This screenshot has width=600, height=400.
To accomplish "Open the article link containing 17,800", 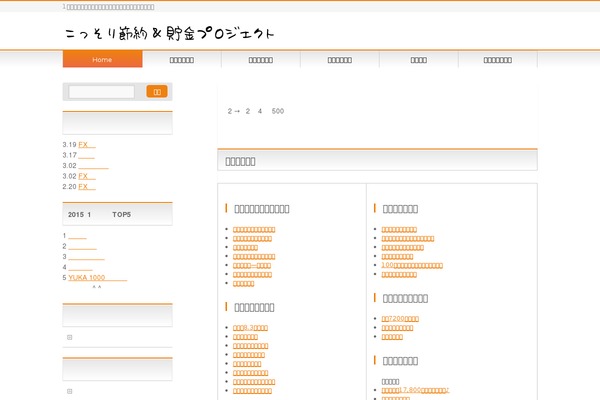I will 415,390.
